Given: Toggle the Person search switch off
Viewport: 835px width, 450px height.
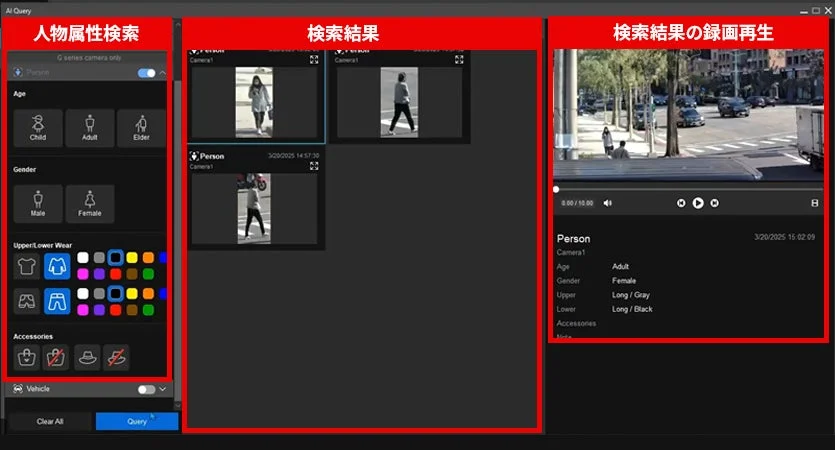Looking at the screenshot, I should pos(146,73).
